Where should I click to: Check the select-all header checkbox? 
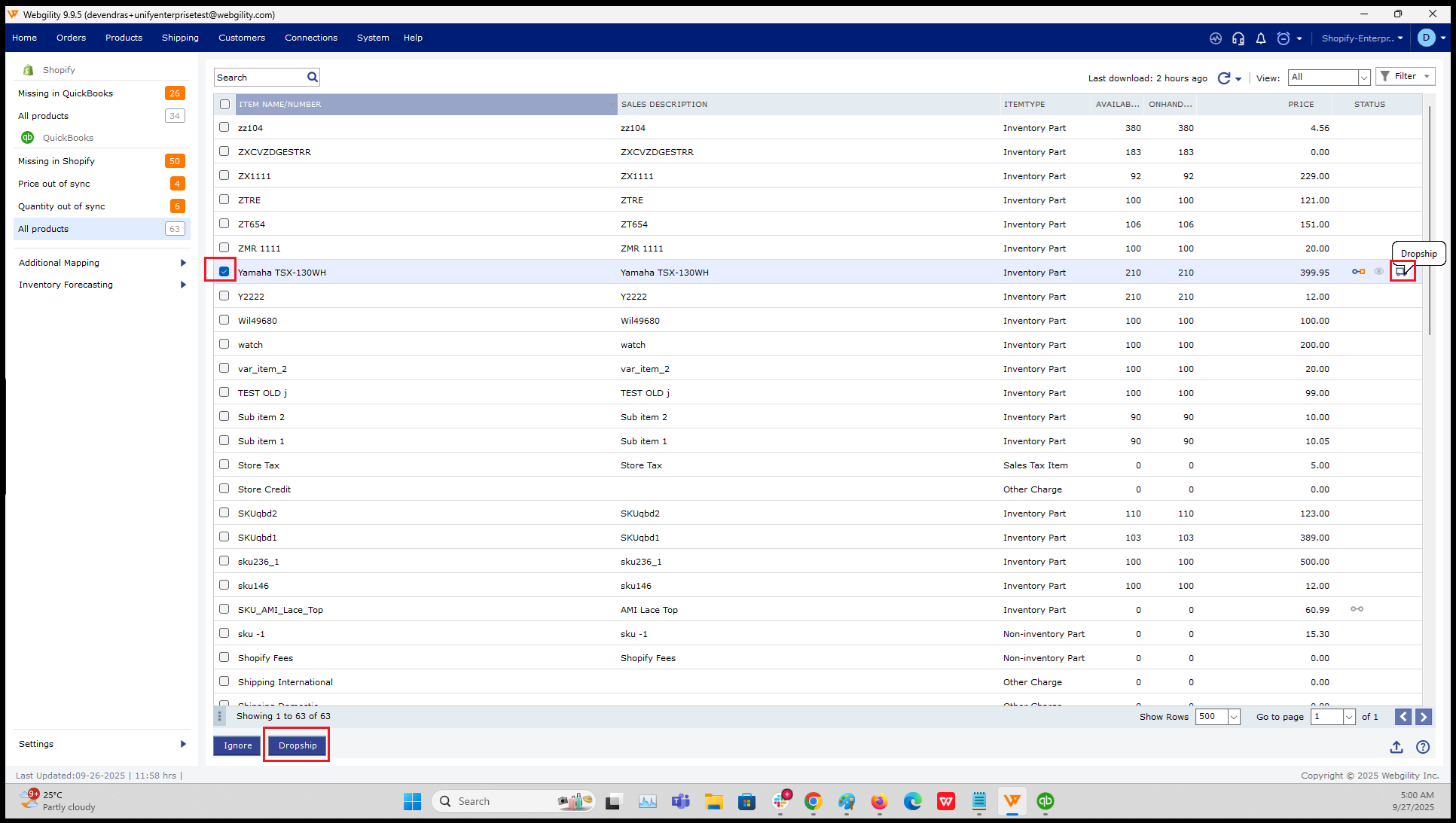pyautogui.click(x=224, y=104)
